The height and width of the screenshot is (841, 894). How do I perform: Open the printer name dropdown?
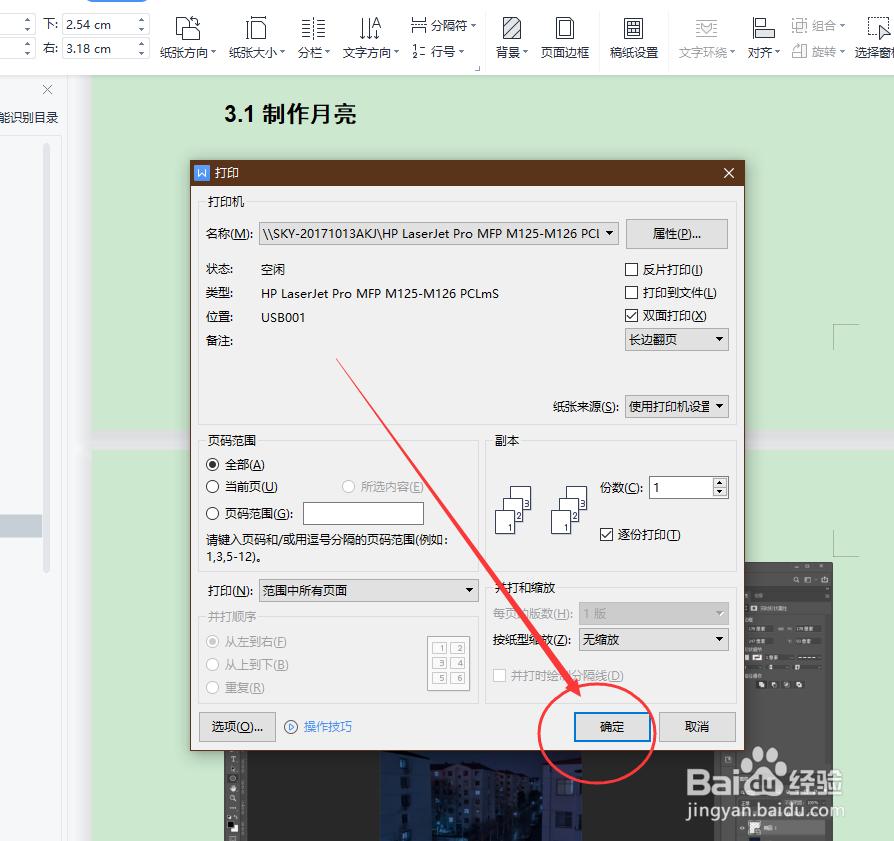pyautogui.click(x=611, y=233)
